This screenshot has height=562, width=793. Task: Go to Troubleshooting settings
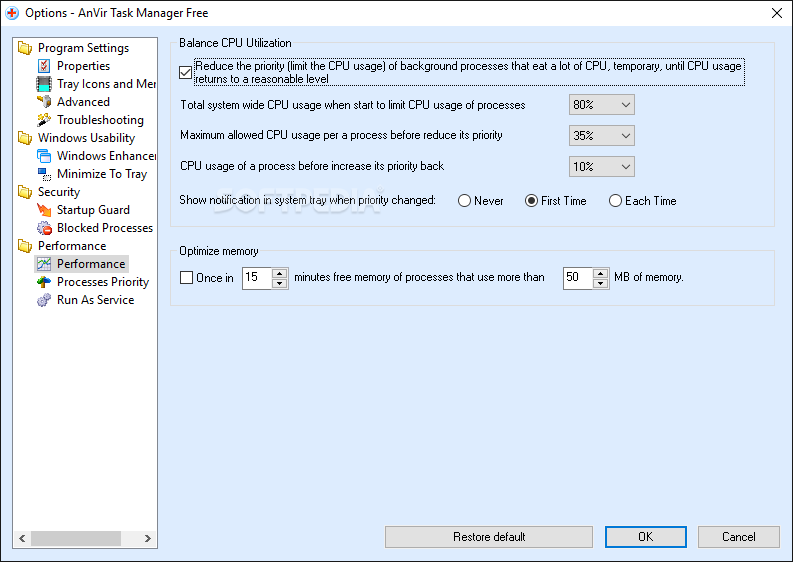[x=100, y=120]
